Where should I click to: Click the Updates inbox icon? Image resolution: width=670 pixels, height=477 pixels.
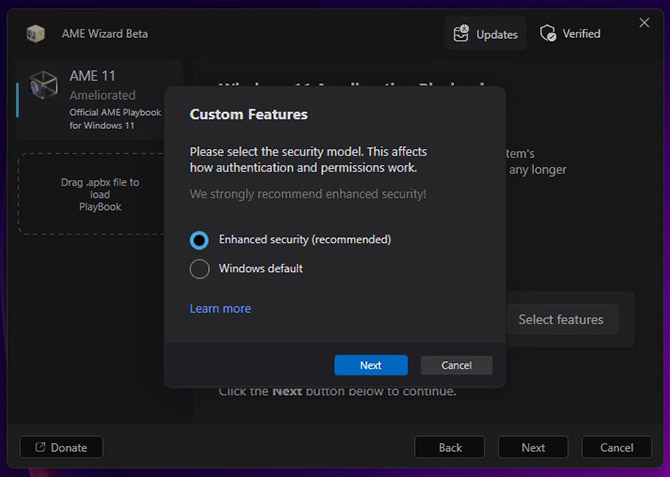[461, 33]
